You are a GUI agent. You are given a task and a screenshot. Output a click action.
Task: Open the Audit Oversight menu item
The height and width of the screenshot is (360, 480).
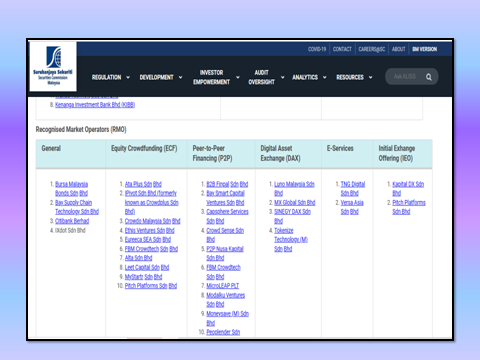262,77
